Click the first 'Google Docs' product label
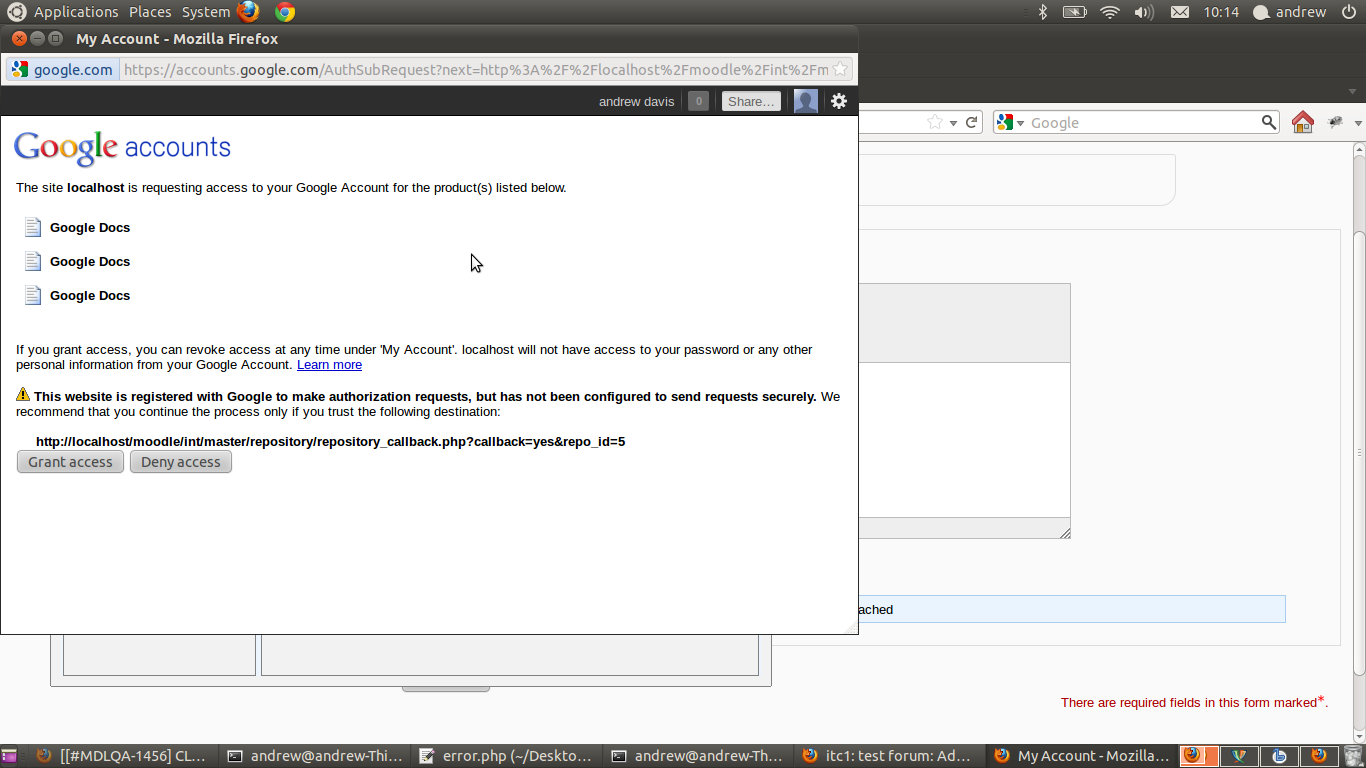This screenshot has width=1366, height=768. click(90, 228)
